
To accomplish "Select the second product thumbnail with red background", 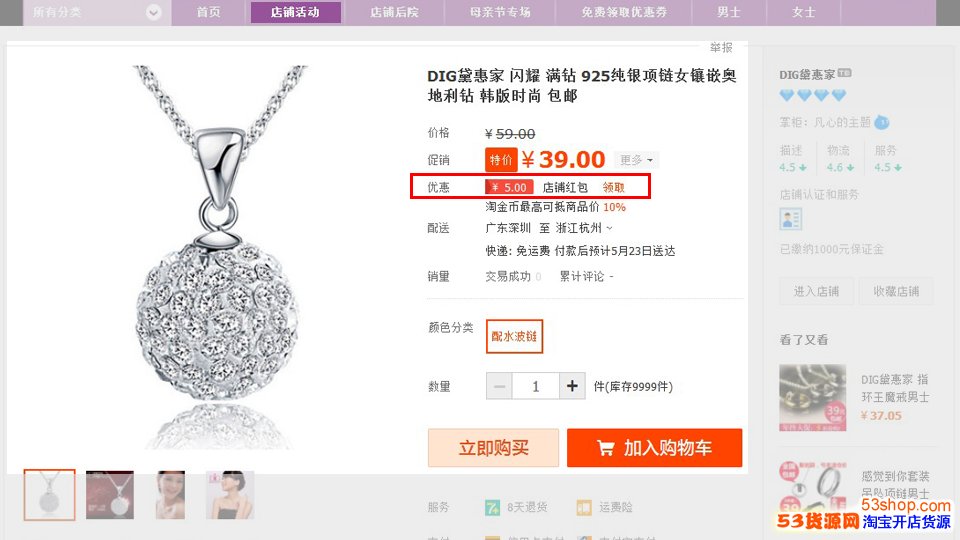I will [110, 495].
